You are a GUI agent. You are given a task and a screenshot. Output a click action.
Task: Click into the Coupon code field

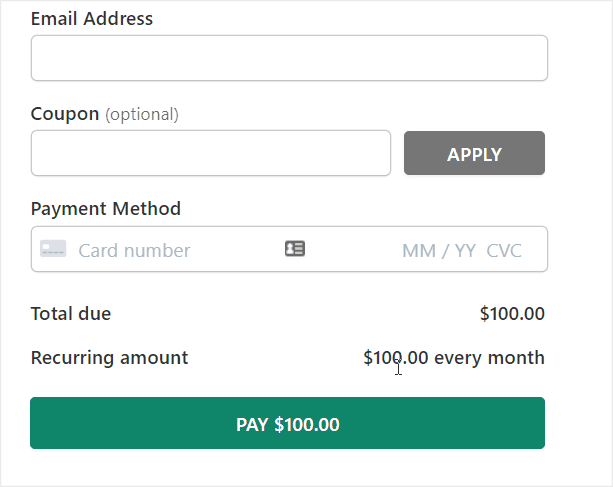210,153
